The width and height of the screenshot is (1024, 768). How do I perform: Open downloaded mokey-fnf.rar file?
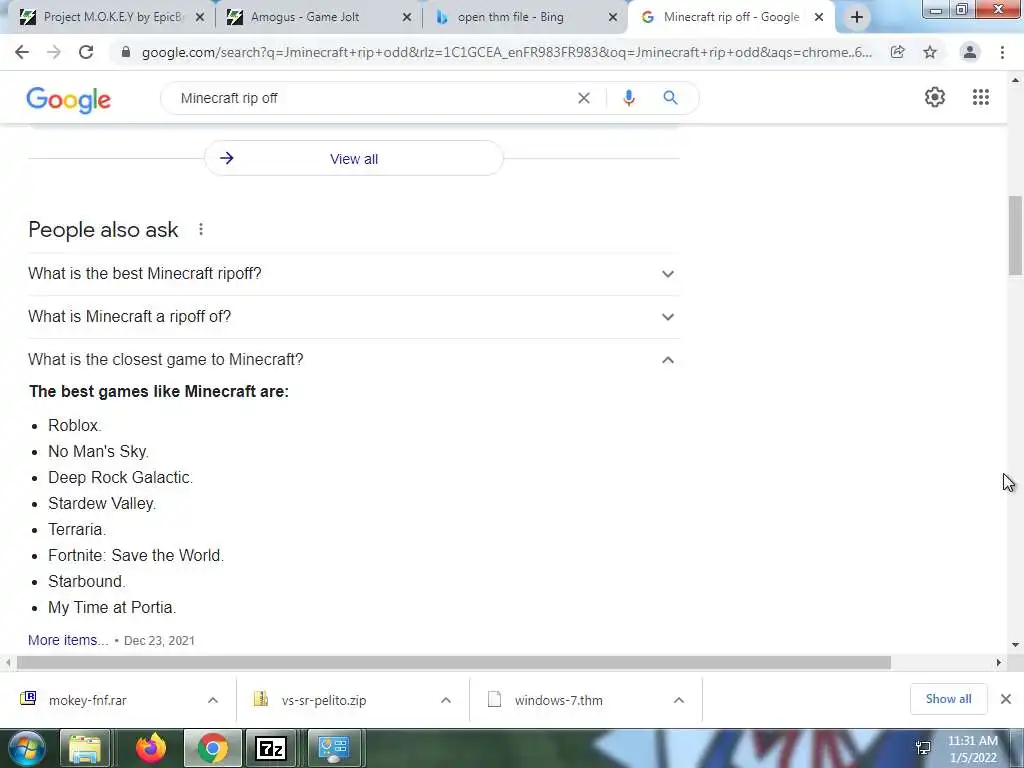pyautogui.click(x=88, y=700)
